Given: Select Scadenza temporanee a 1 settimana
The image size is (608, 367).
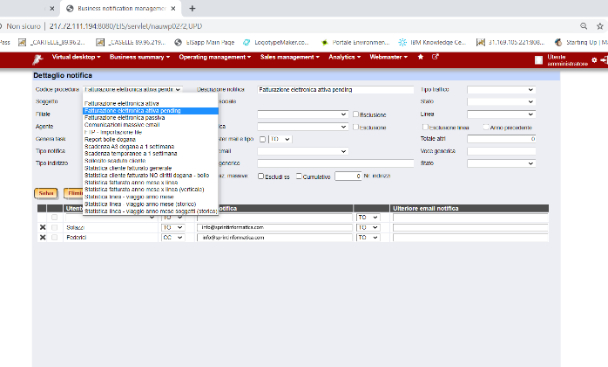Looking at the screenshot, I should click(x=150, y=154).
